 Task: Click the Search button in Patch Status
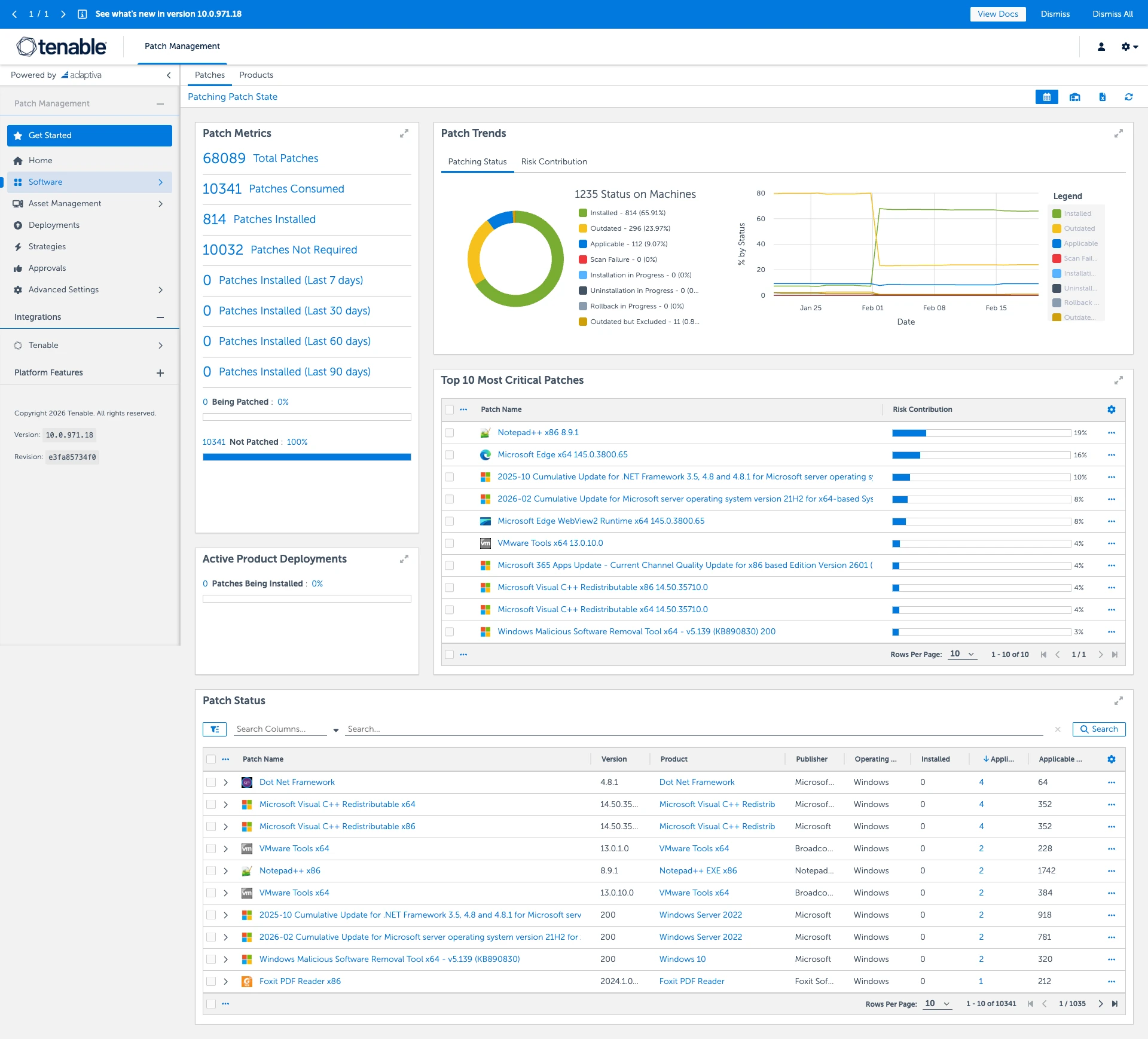pos(1098,729)
